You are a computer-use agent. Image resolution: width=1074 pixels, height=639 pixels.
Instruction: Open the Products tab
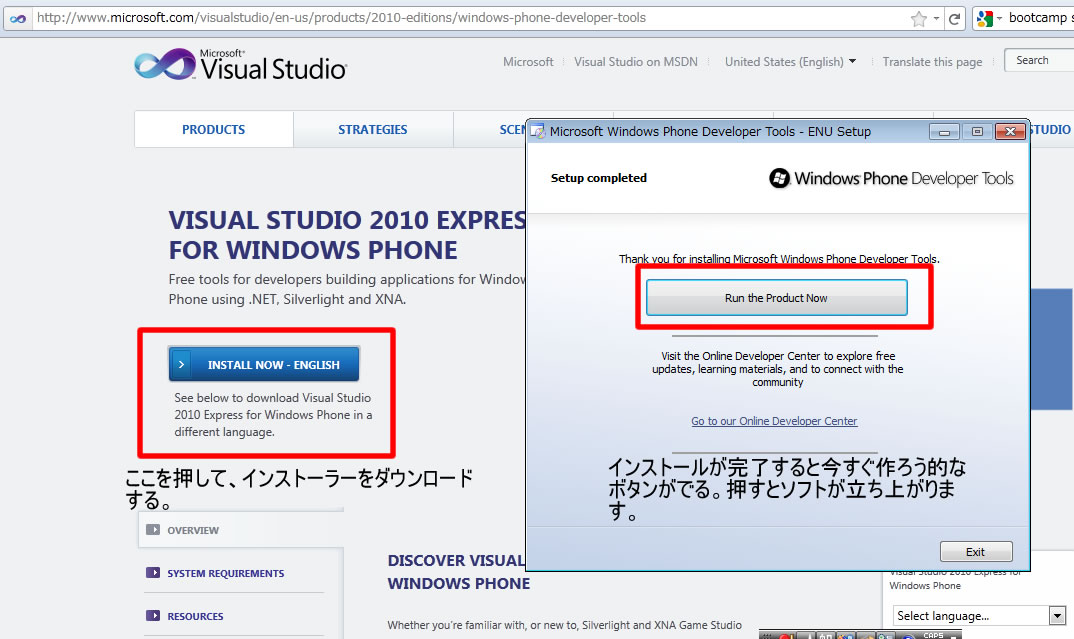coord(214,129)
